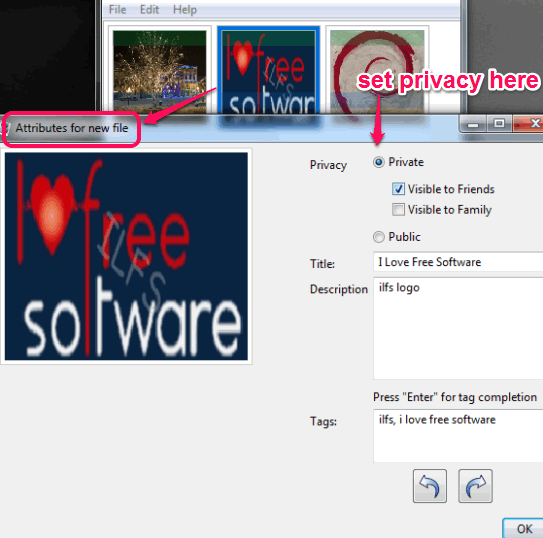Screen dimensions: 543x538
Task: Edit the Title field 'I Love Free Software'
Action: 458,262
